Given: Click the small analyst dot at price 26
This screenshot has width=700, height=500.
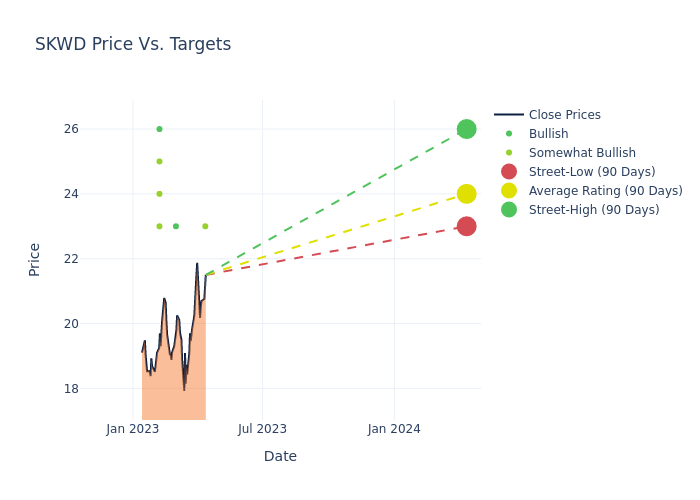Looking at the screenshot, I should [159, 129].
